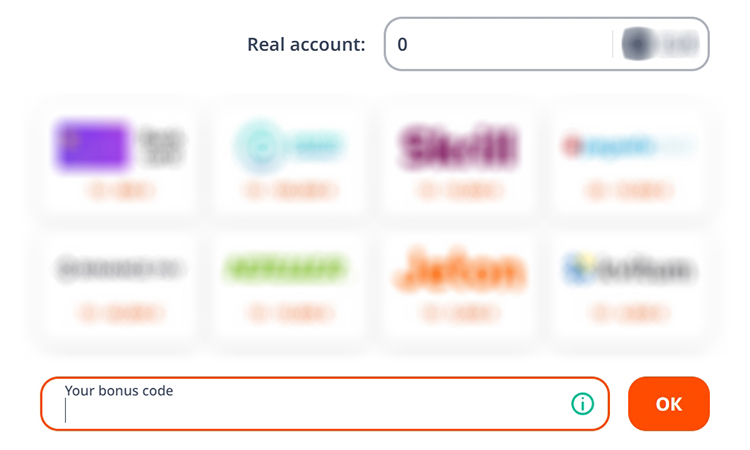Click the amount limits under Skrill
The height and width of the screenshot is (450, 750).
[x=458, y=190]
